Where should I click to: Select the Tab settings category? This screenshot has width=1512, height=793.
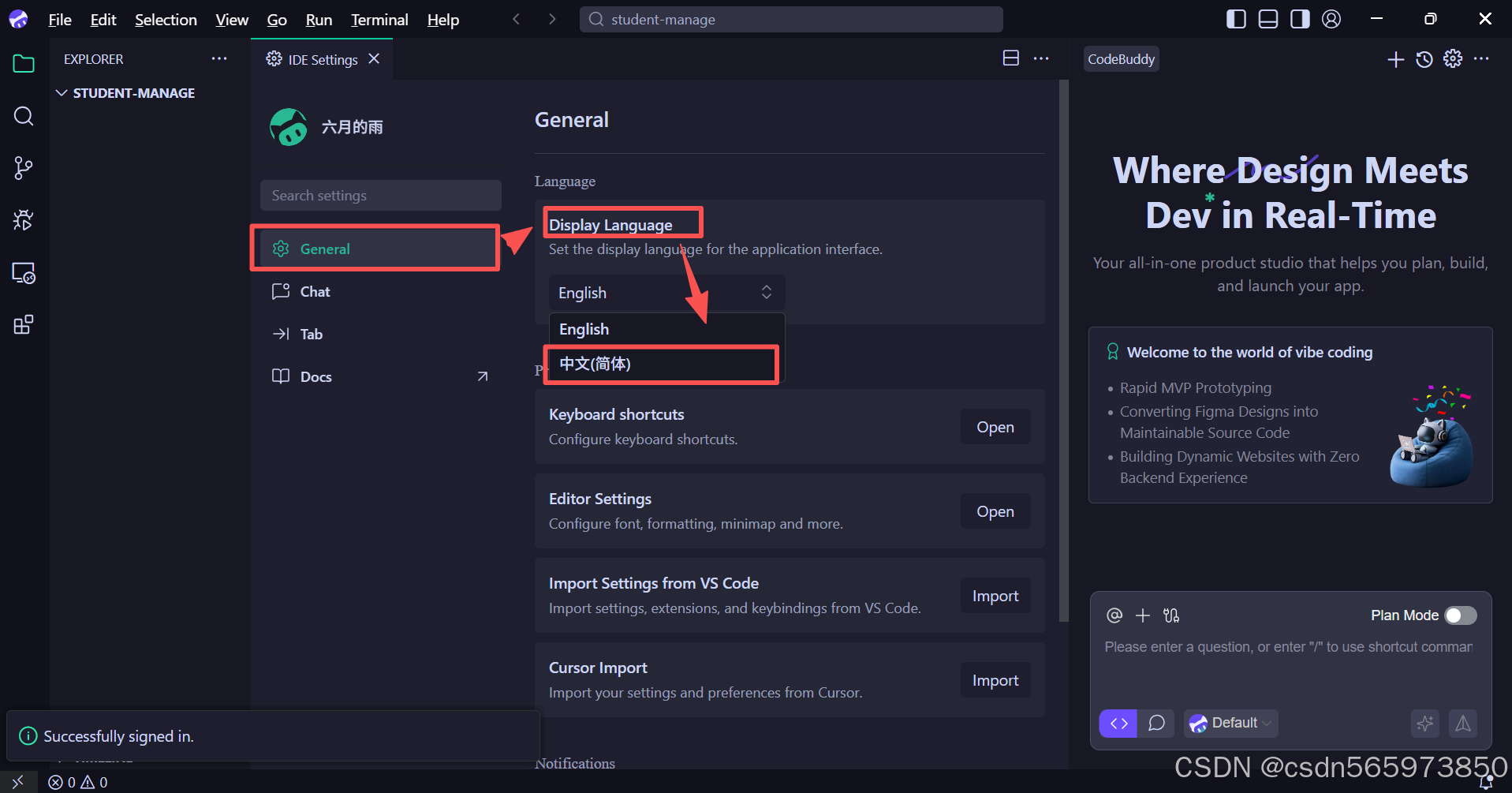point(380,334)
